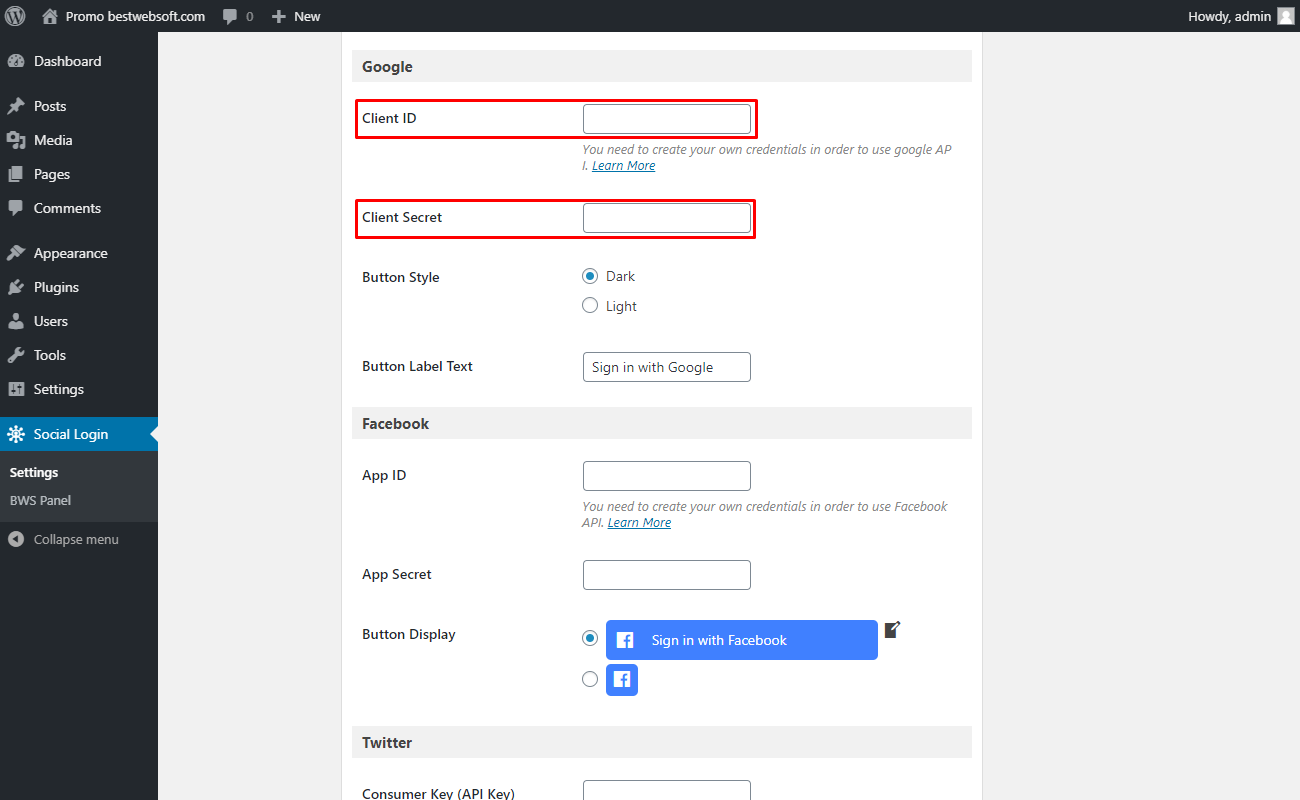This screenshot has width=1300, height=800.
Task: Click the App Secret label
Action: tap(397, 575)
